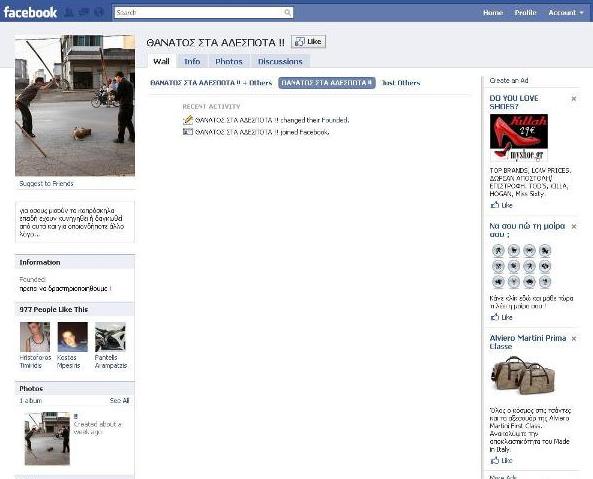Like the Killah shoes ad
This screenshot has width=593, height=479.
[501, 205]
